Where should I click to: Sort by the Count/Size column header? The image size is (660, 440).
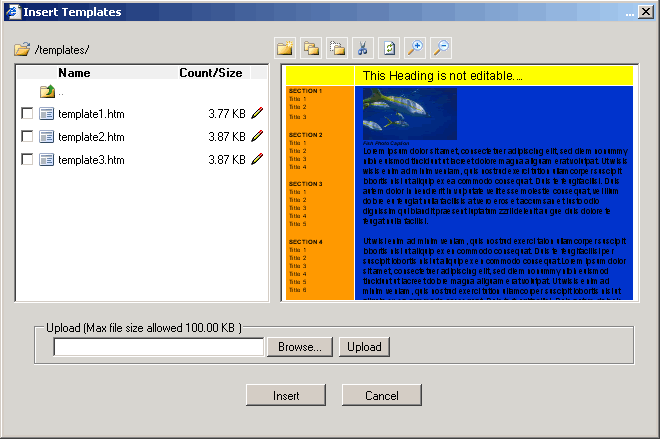211,73
